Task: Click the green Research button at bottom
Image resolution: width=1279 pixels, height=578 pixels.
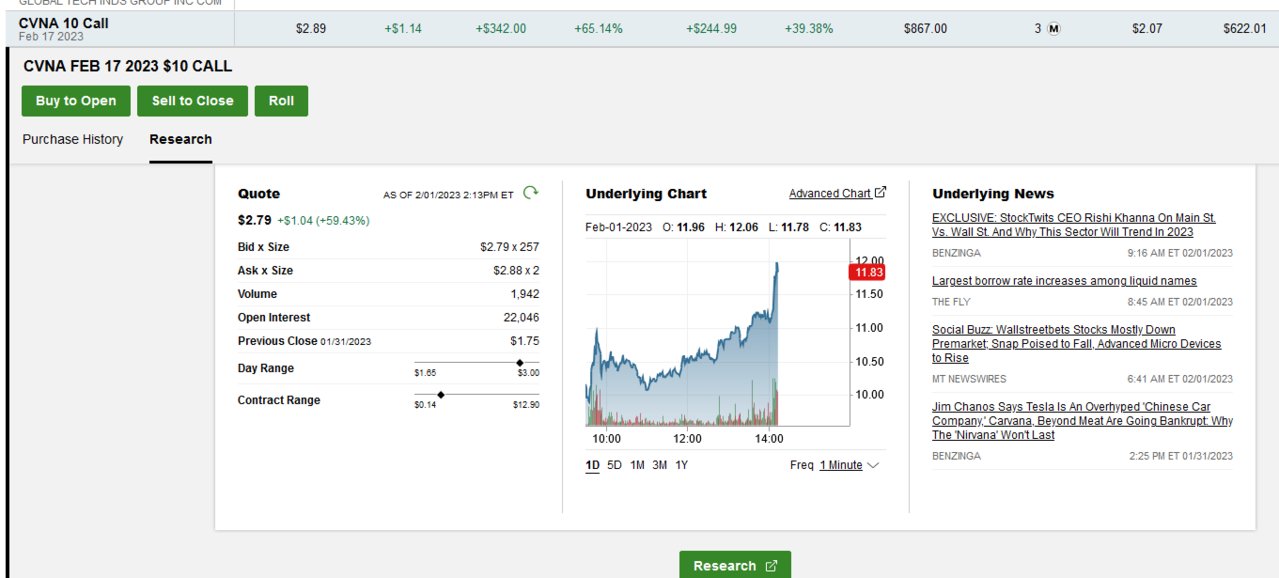Action: point(735,565)
